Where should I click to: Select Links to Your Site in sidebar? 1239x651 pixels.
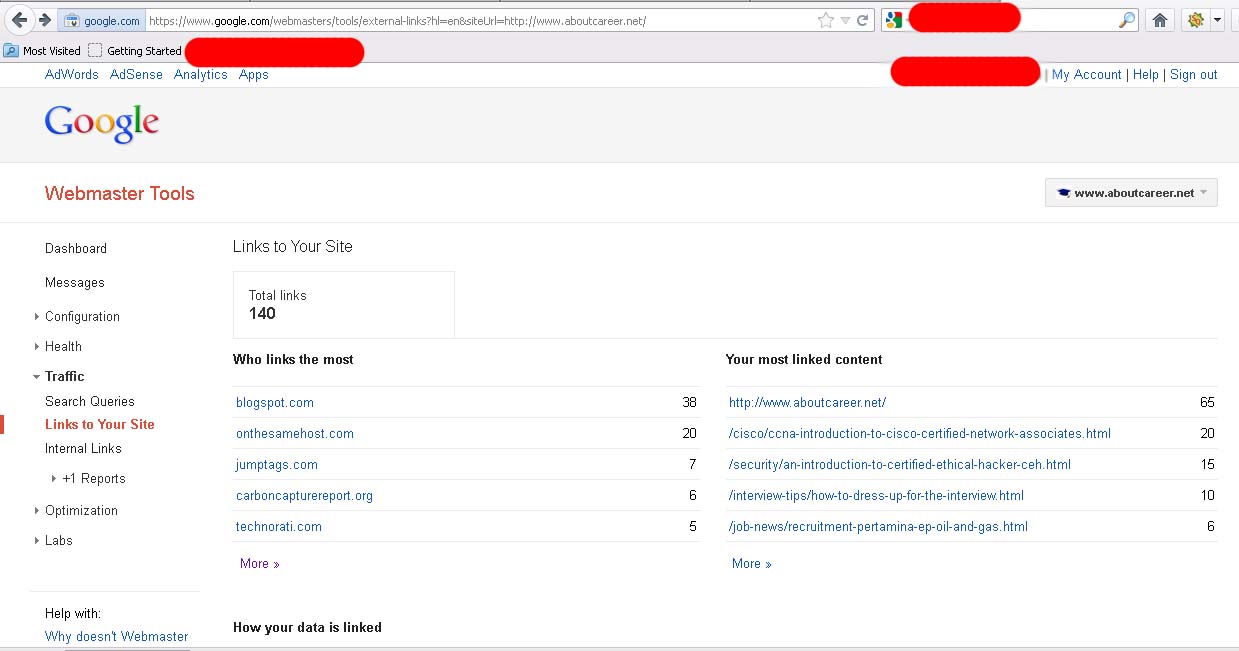[100, 425]
